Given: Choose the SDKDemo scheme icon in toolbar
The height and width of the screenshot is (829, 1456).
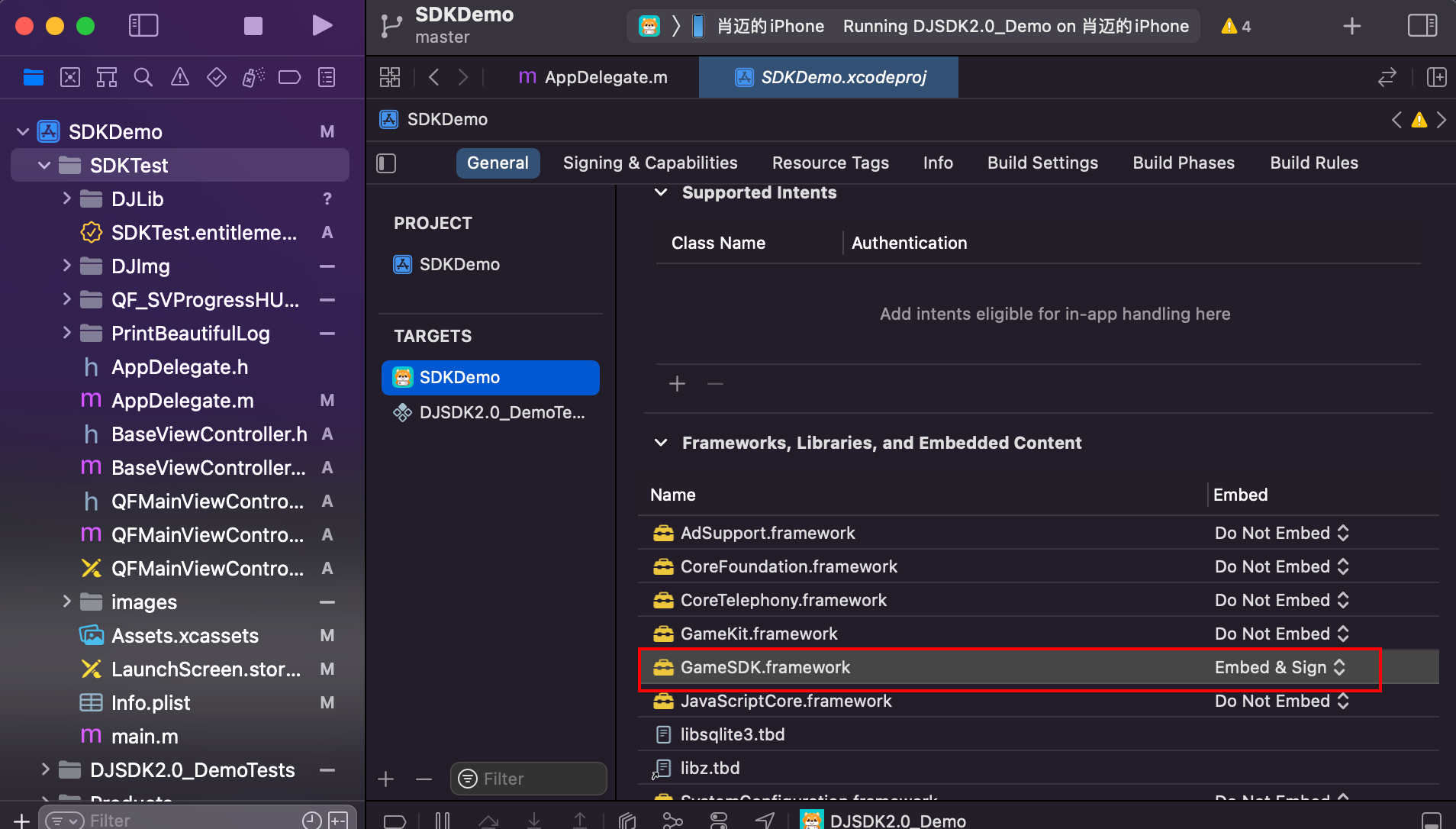Looking at the screenshot, I should [x=649, y=26].
